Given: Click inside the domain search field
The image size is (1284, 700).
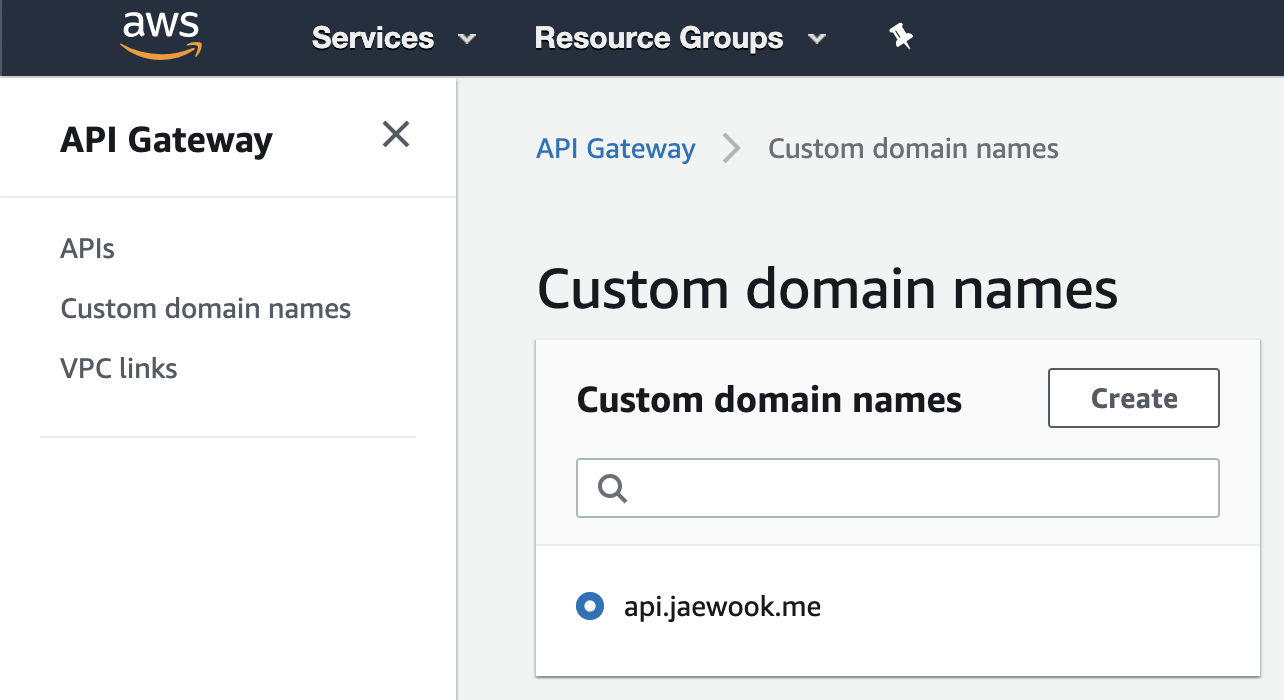Looking at the screenshot, I should [897, 488].
